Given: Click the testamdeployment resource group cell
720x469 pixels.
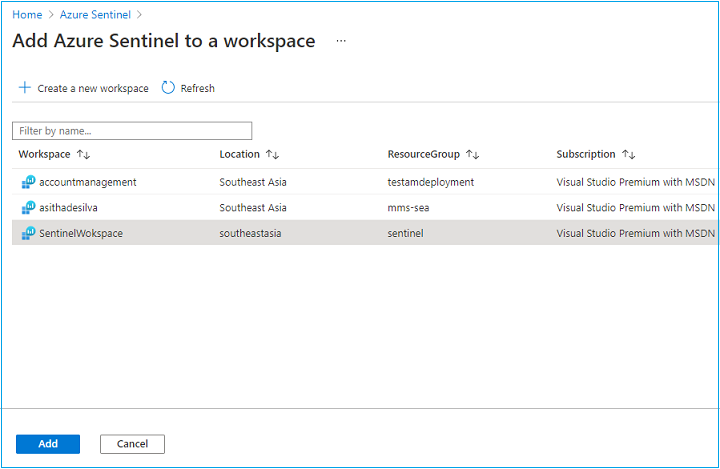Looking at the screenshot, I should (431, 182).
